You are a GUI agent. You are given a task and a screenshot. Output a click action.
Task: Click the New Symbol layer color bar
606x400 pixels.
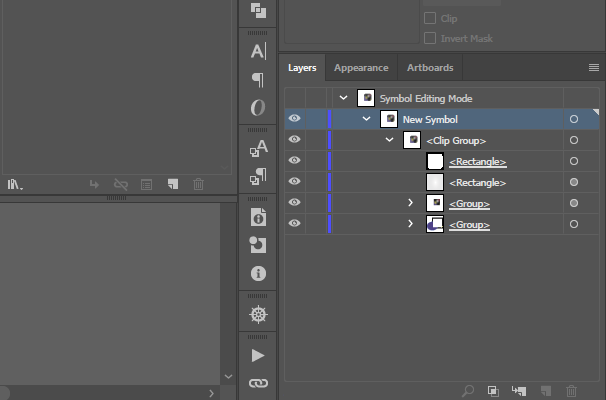329,119
